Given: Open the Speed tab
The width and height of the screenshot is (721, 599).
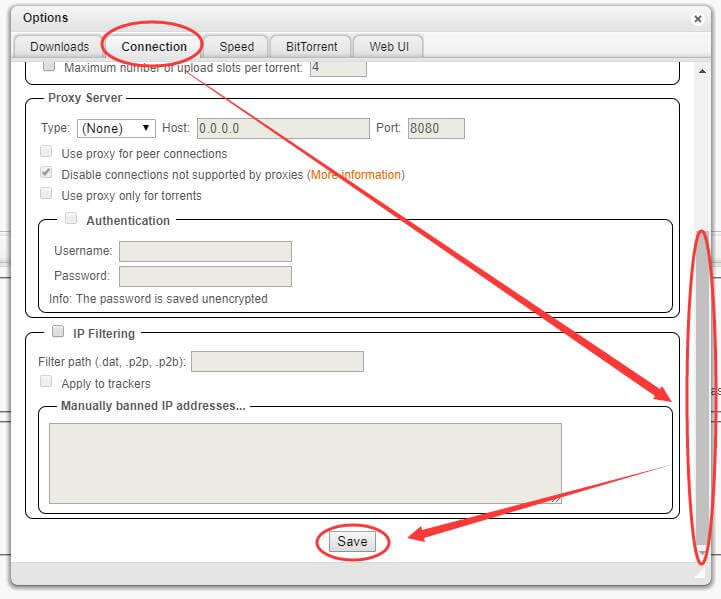Looking at the screenshot, I should (237, 46).
